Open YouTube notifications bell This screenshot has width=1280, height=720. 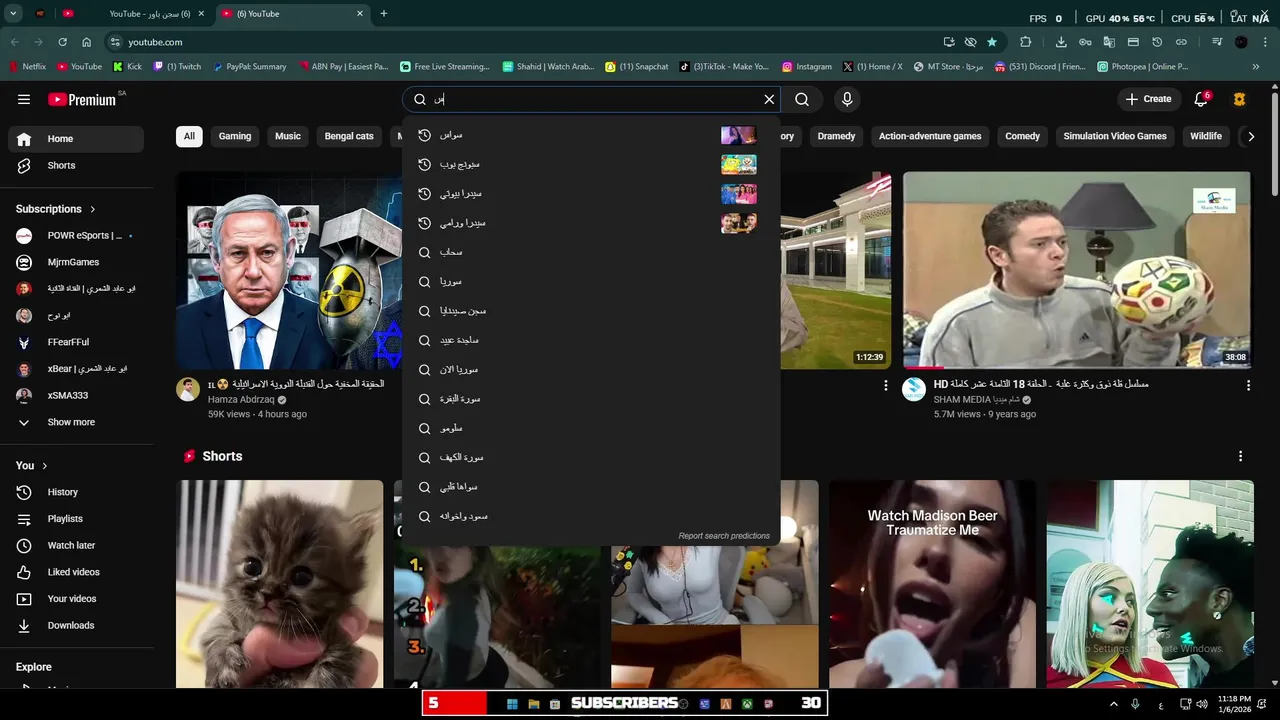[1201, 99]
